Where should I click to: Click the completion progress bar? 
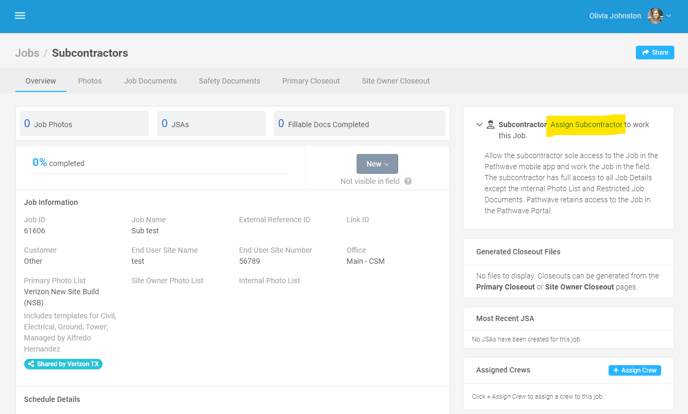[x=160, y=174]
